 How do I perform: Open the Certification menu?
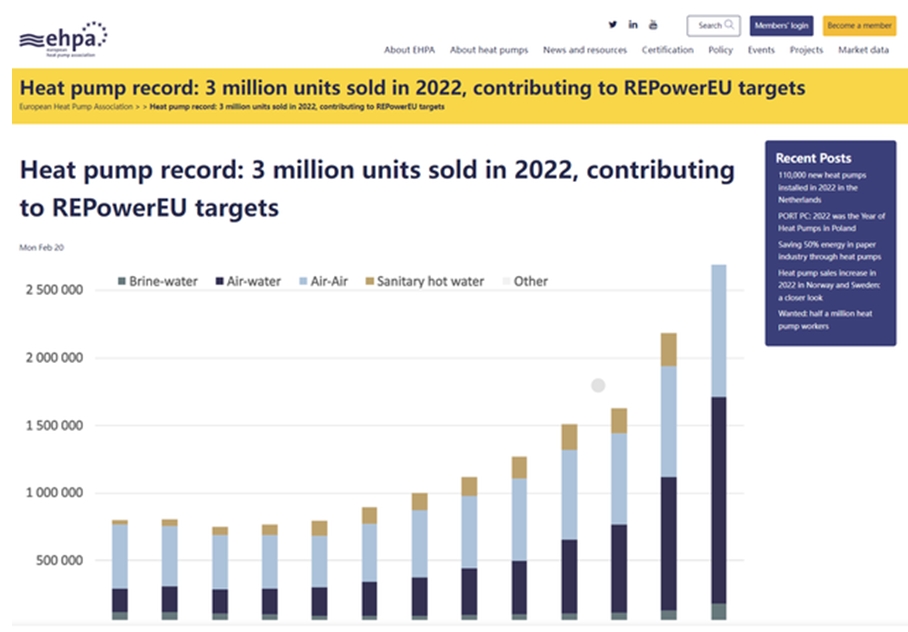[668, 50]
